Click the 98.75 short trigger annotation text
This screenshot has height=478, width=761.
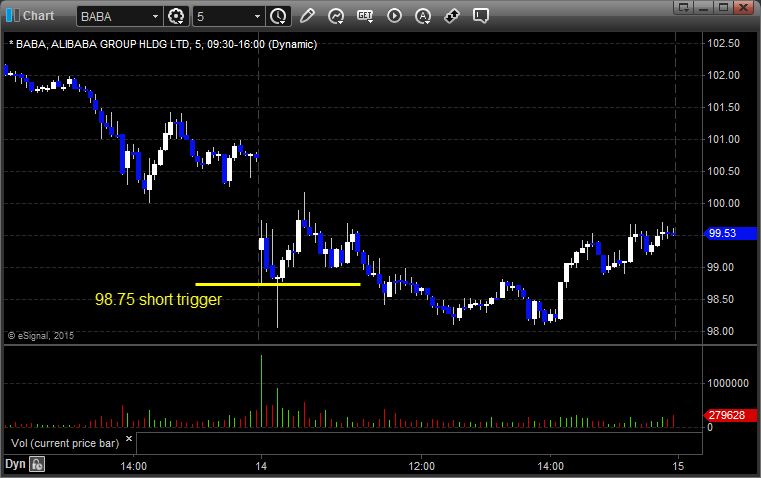coord(158,299)
